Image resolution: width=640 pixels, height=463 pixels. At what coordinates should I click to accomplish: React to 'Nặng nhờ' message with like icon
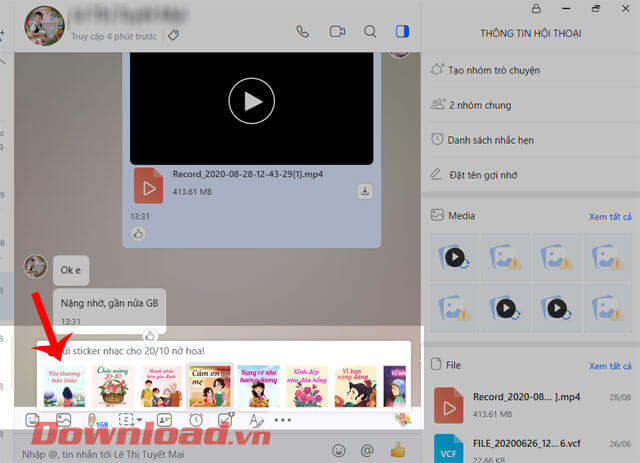150,336
